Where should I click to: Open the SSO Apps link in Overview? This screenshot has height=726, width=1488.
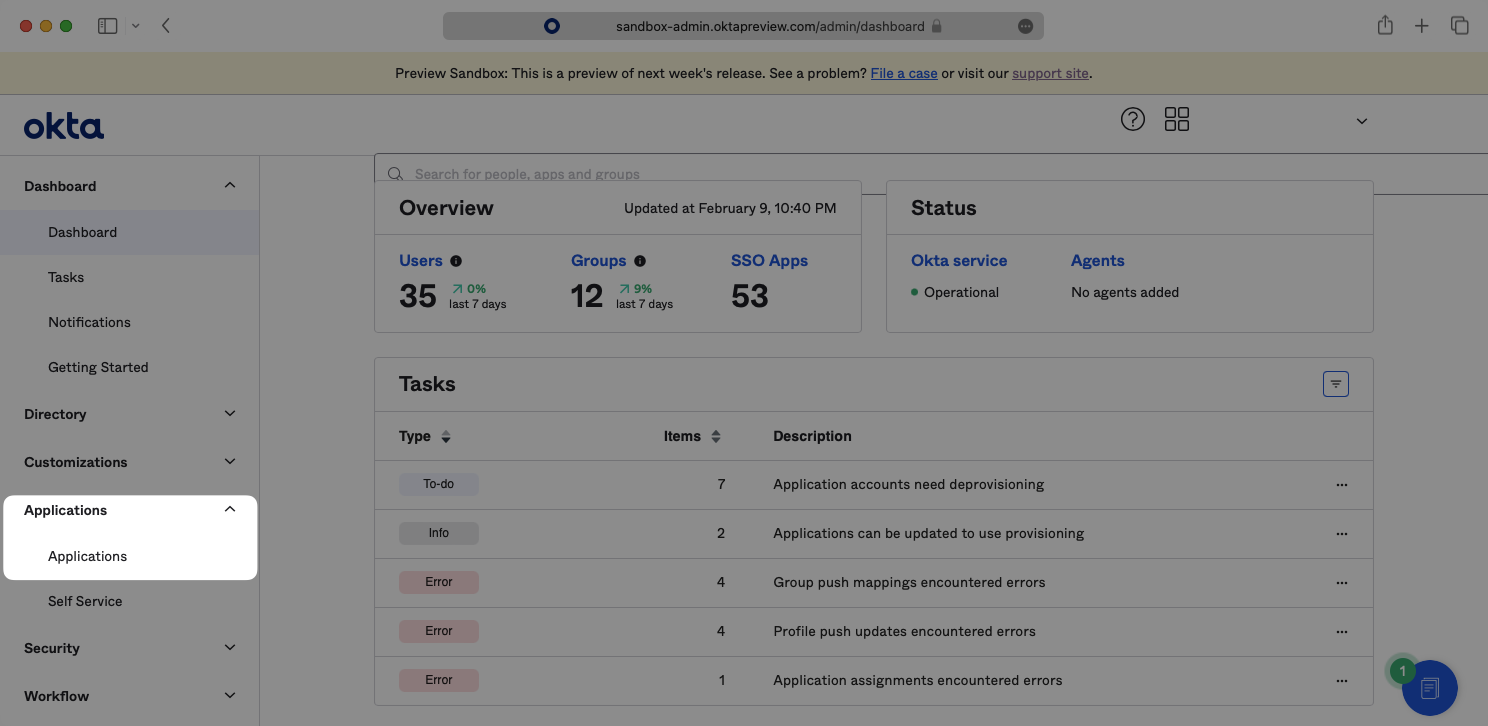point(768,260)
